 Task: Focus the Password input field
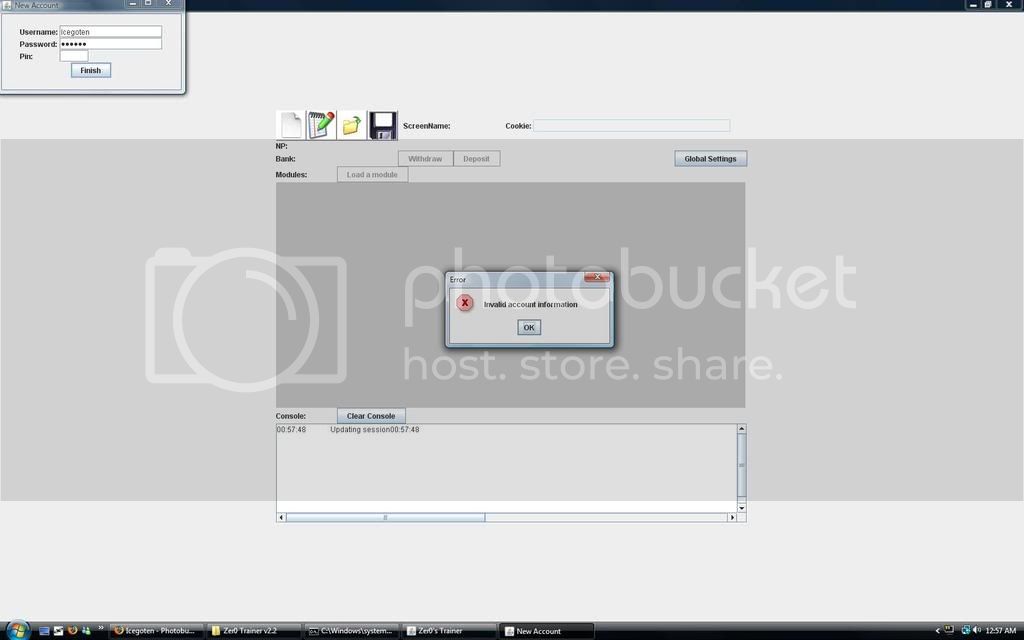pos(110,44)
